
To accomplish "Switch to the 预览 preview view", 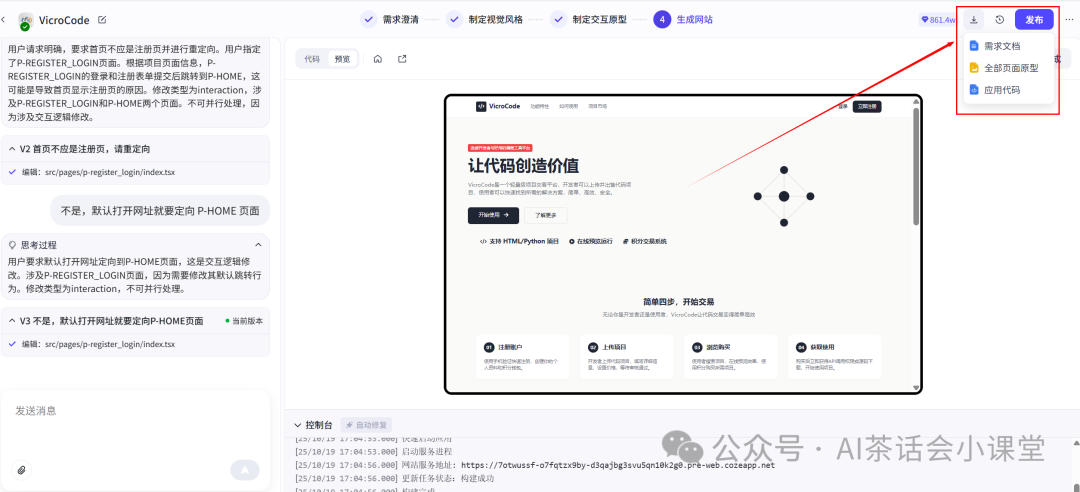I will coord(342,59).
